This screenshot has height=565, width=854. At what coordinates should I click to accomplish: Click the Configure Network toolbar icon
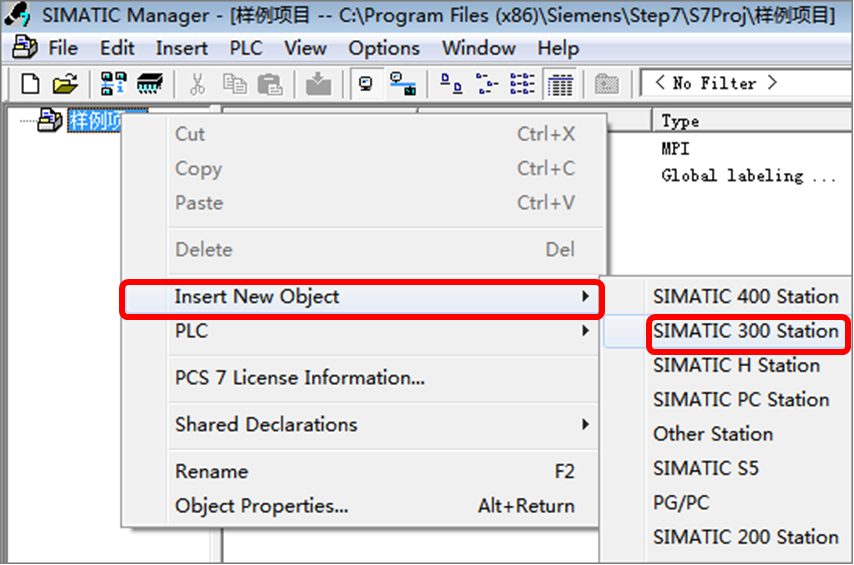403,84
